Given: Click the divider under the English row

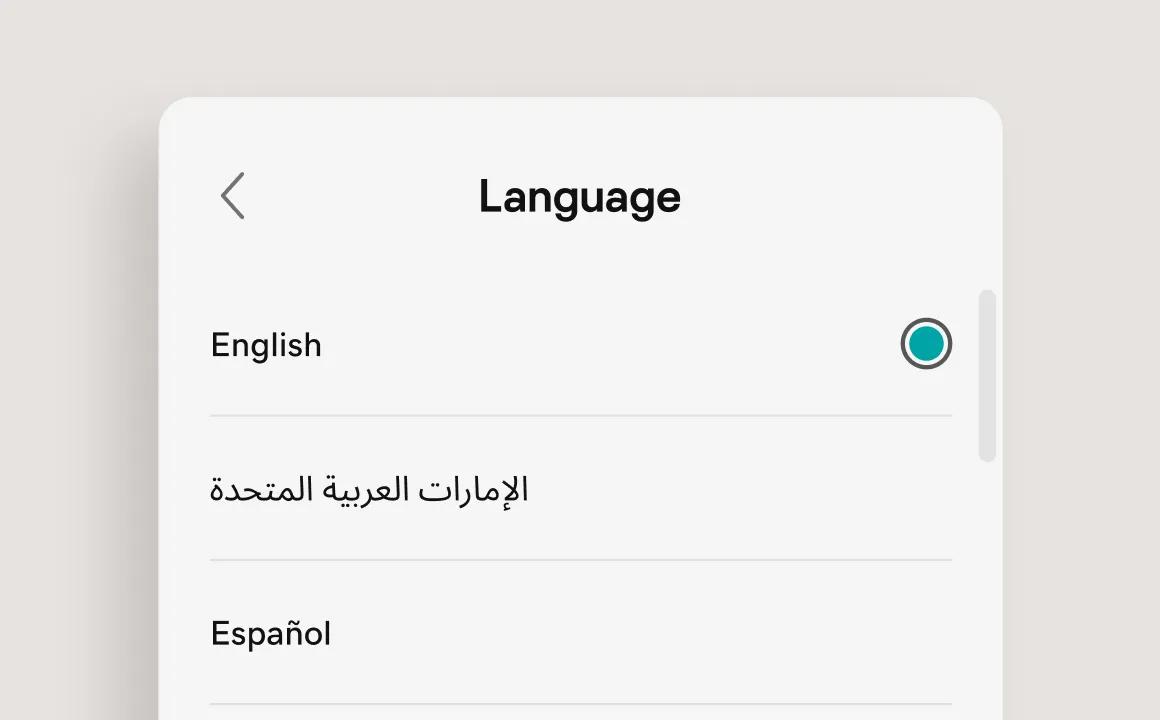Looking at the screenshot, I should point(580,411).
